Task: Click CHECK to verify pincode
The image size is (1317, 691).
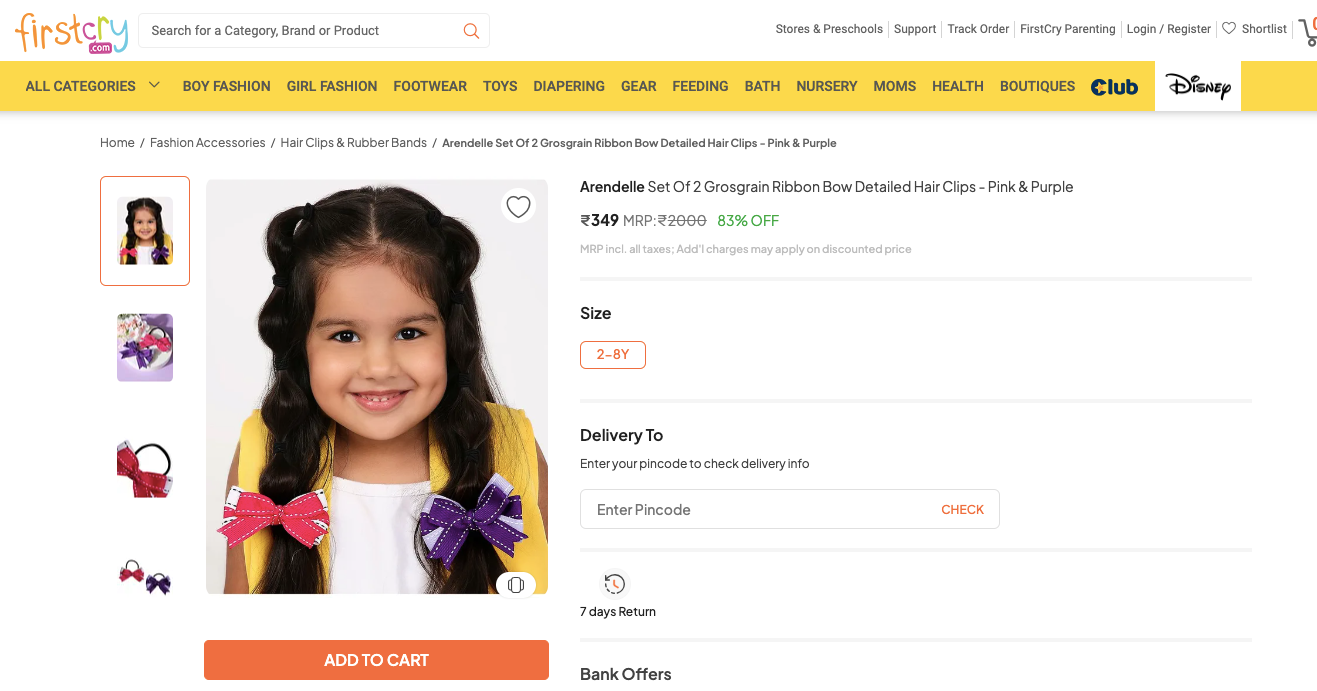Action: (962, 510)
